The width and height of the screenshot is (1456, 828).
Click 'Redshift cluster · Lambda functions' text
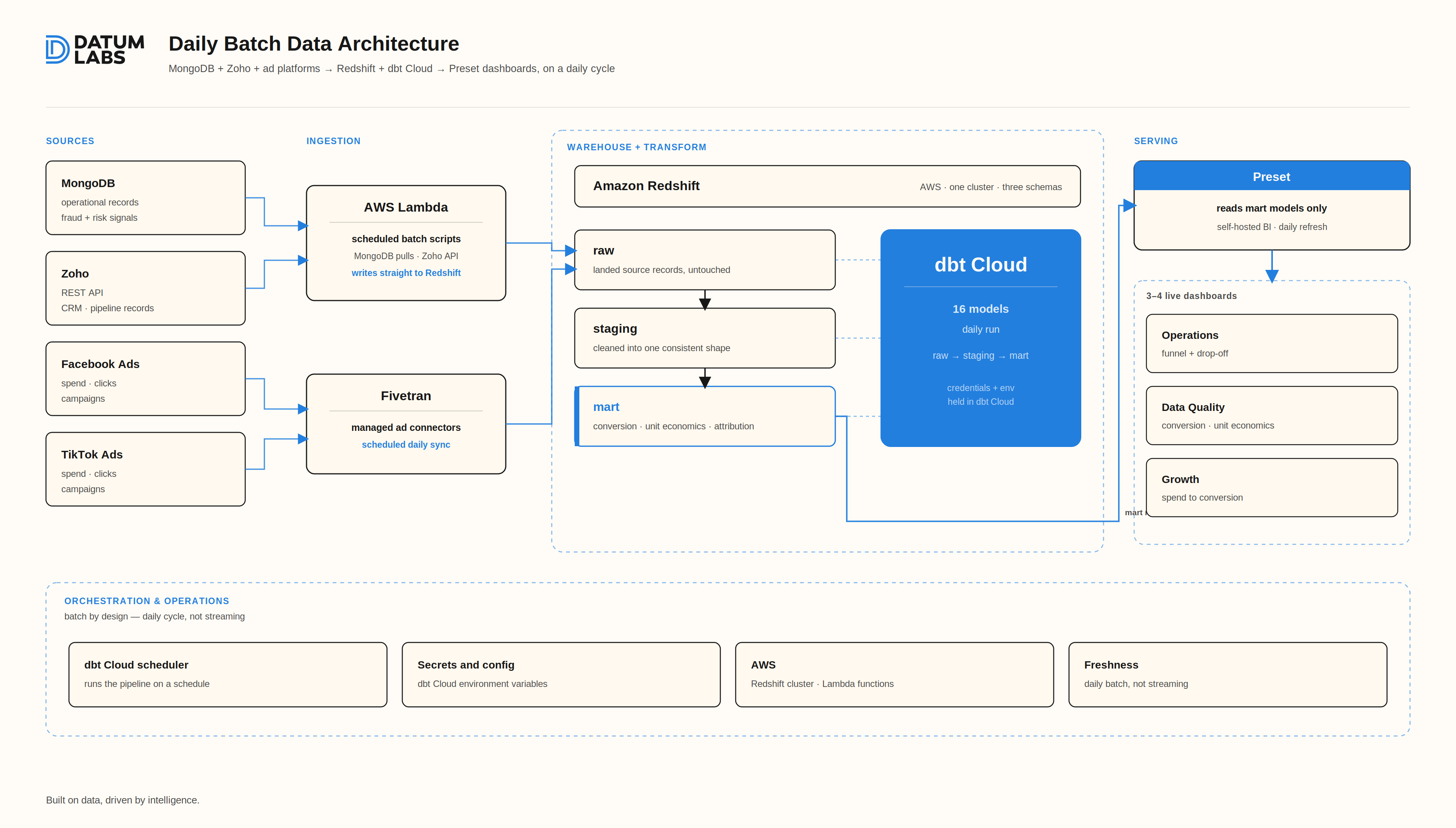[x=822, y=684]
